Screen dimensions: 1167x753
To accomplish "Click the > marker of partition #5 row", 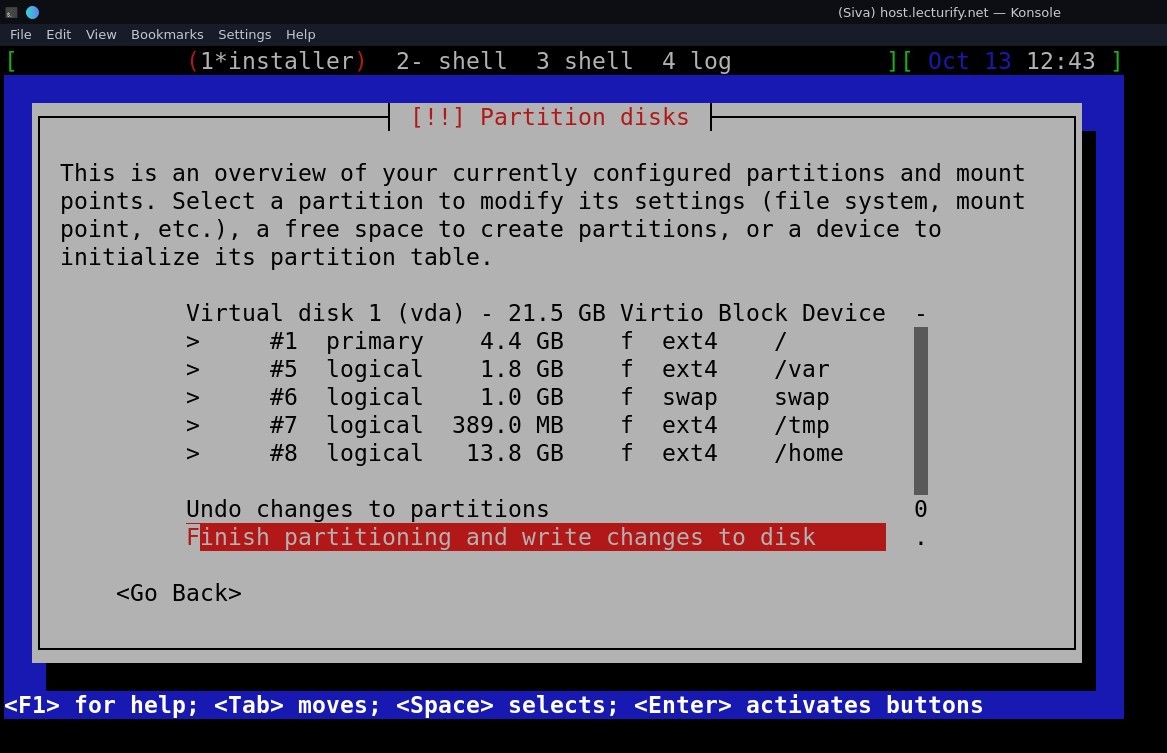I will [193, 369].
